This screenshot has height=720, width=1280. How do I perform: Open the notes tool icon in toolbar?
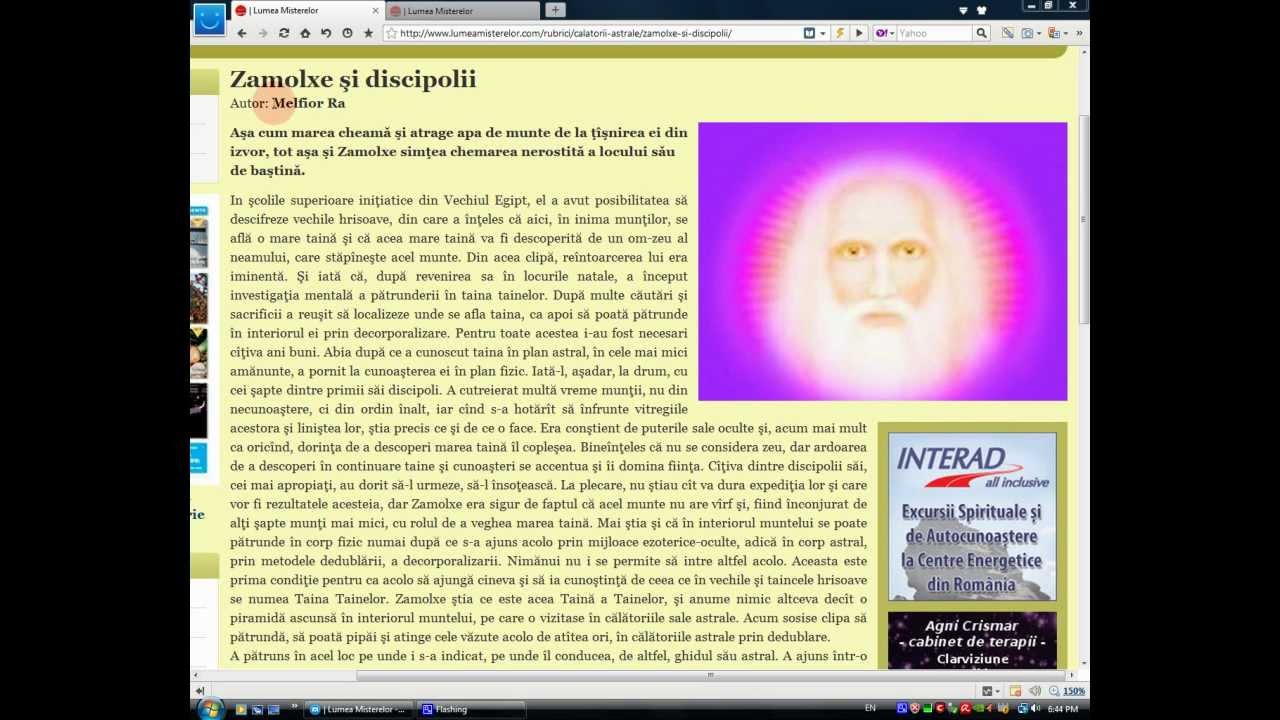click(1008, 33)
